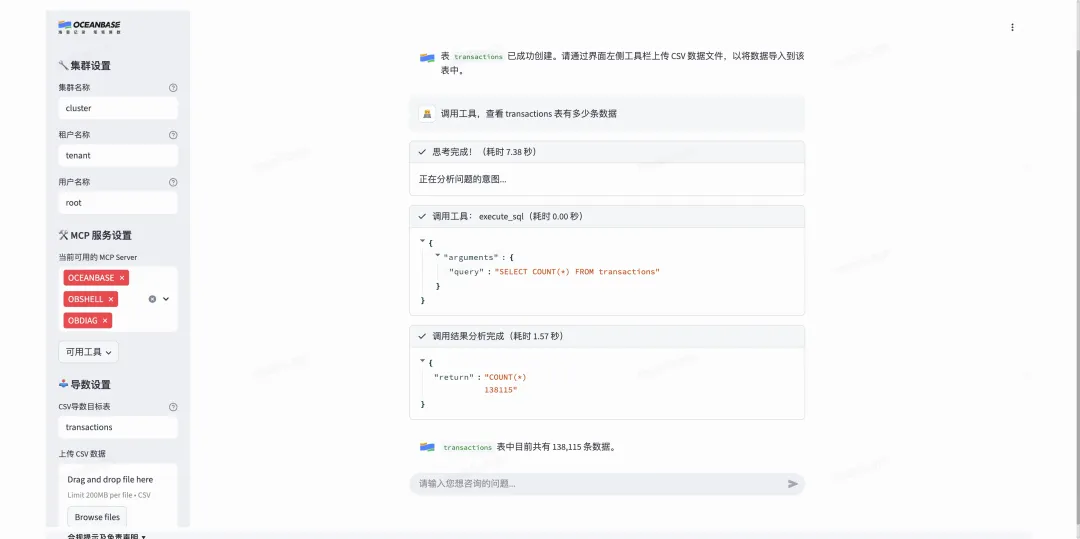Click the 租户名称 input with tenant
The height and width of the screenshot is (539, 1080).
[118, 156]
